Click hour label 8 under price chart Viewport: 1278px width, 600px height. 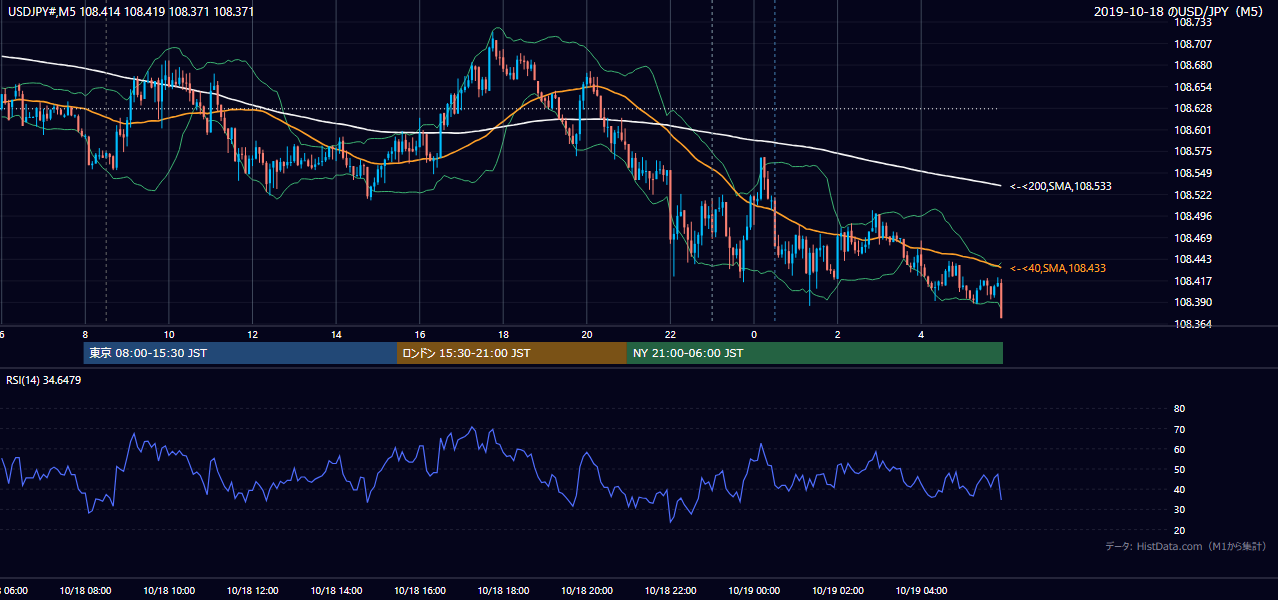85,335
